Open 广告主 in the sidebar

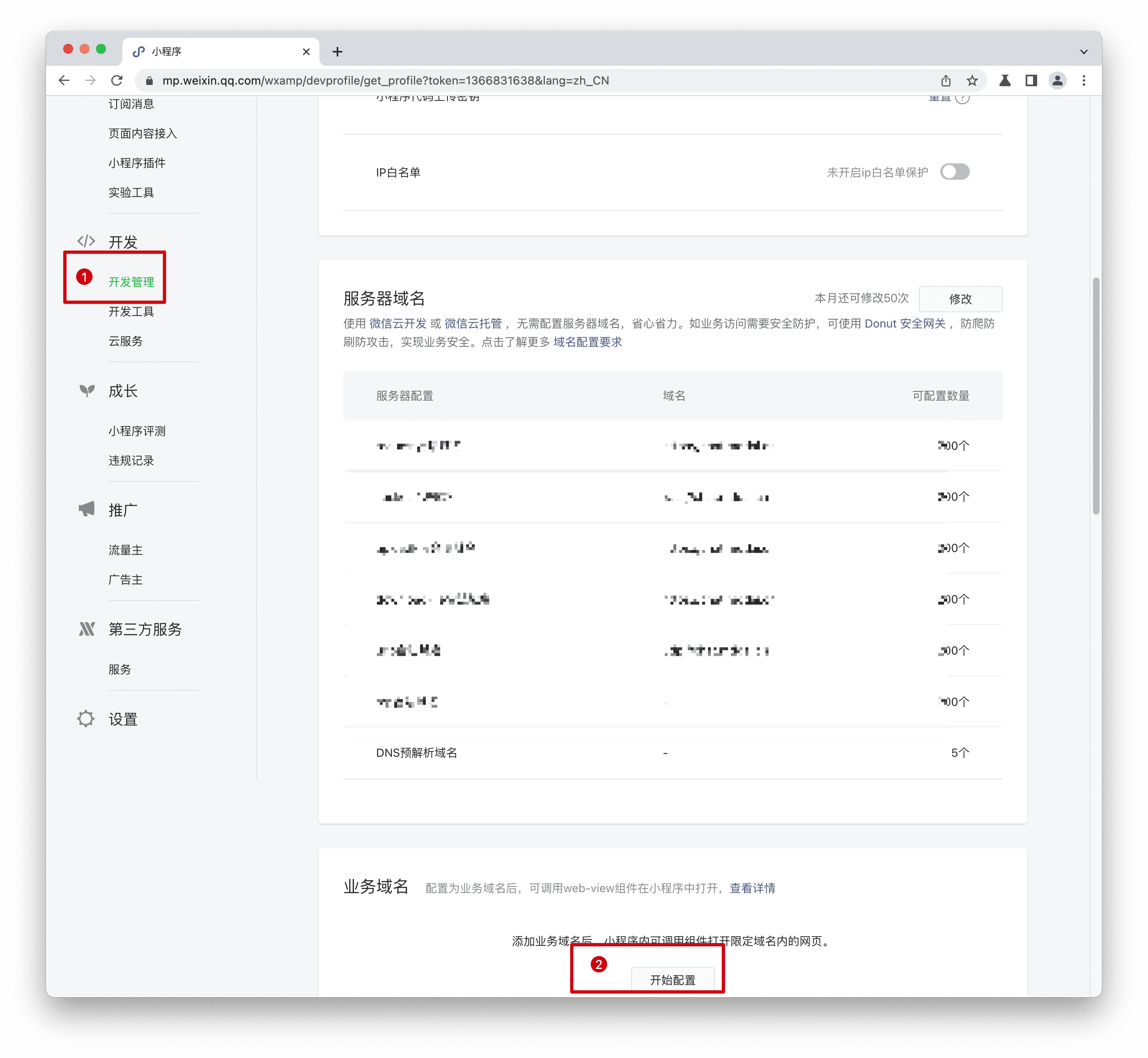[126, 579]
